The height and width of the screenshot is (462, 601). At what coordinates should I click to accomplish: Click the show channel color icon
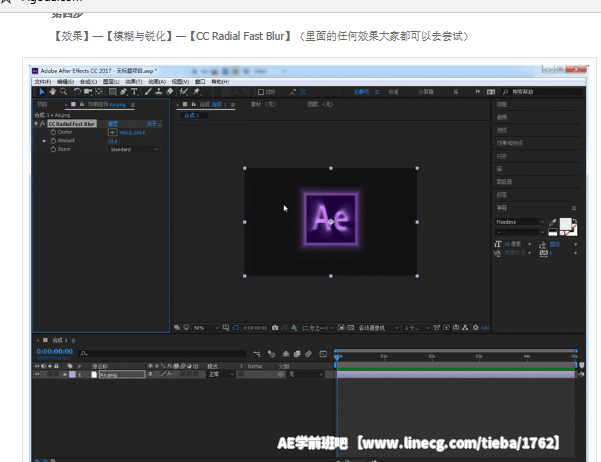point(294,328)
